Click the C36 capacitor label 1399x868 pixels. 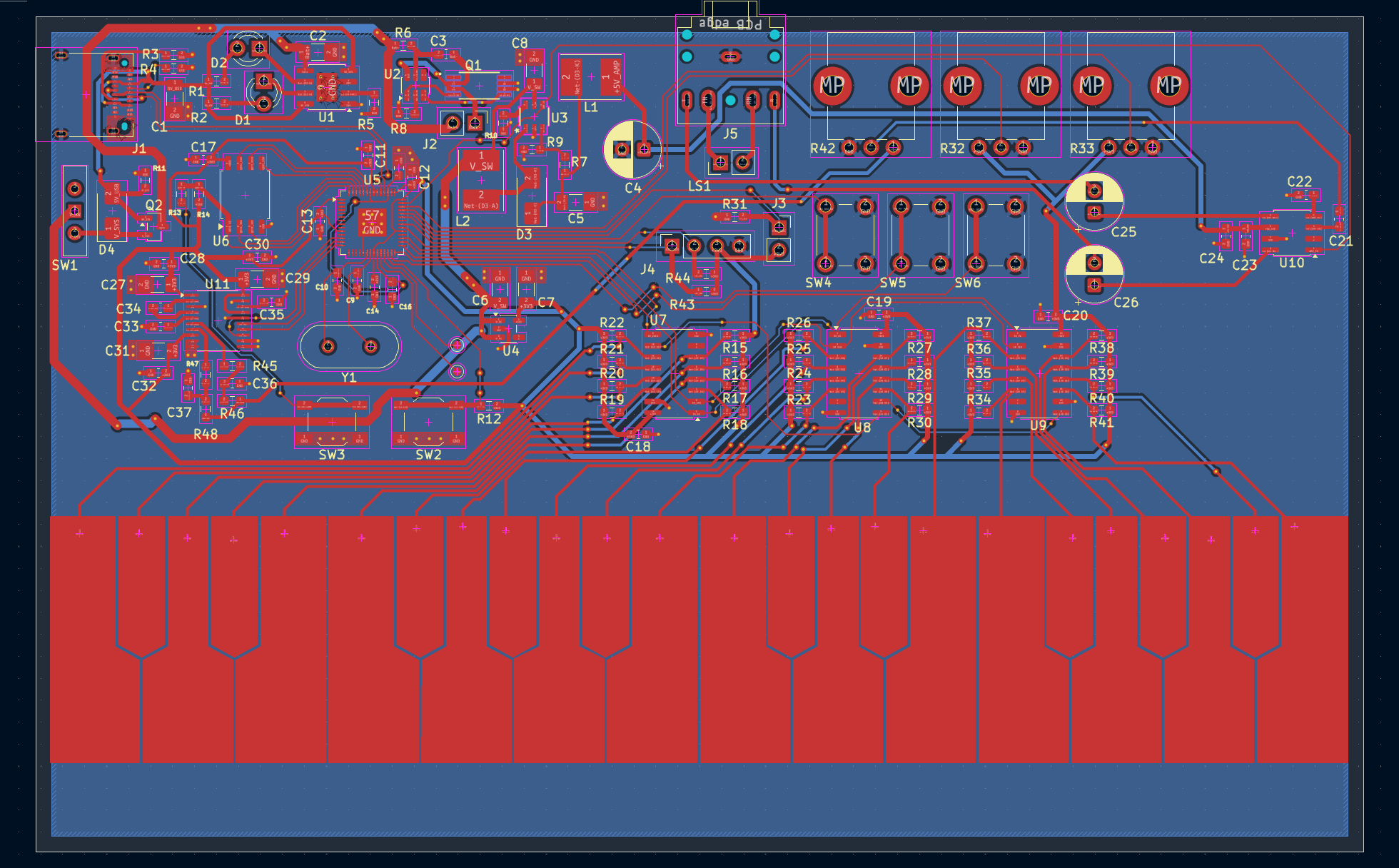pos(264,384)
